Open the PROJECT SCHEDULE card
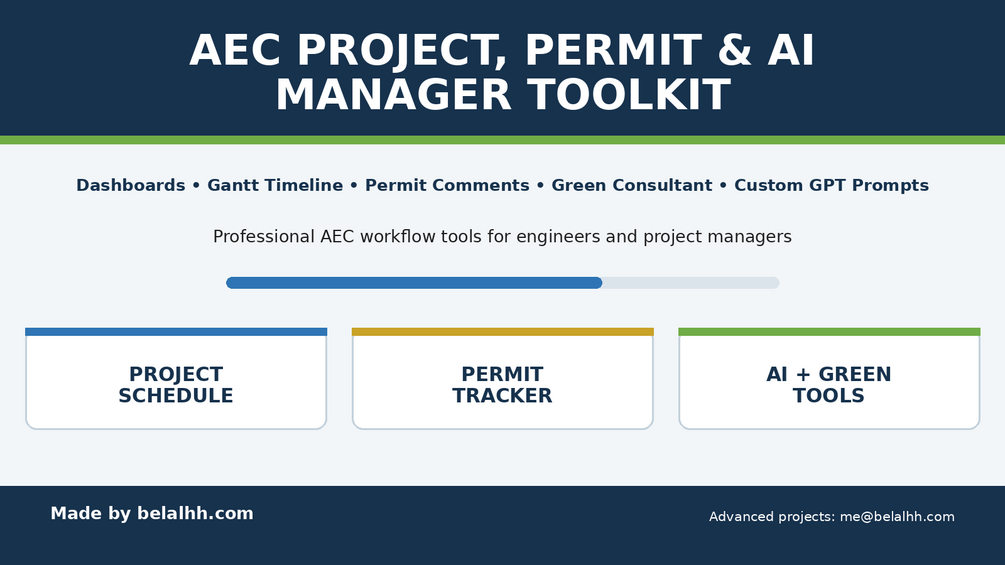The height and width of the screenshot is (565, 1005). [x=176, y=379]
